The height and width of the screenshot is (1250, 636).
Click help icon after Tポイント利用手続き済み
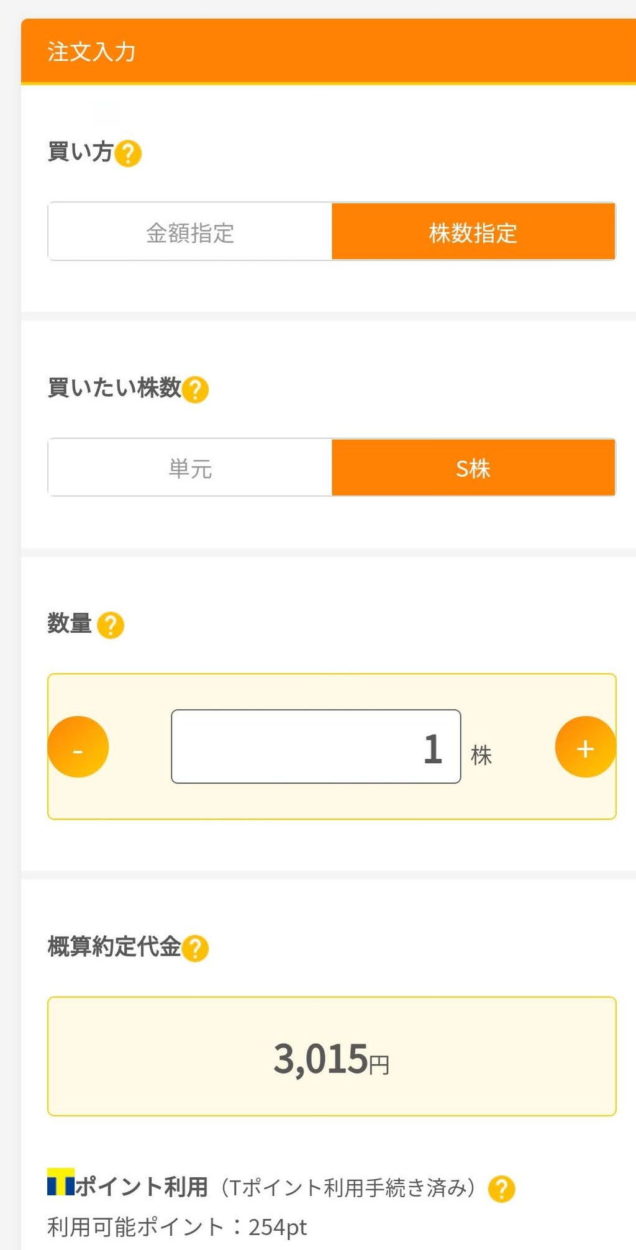tap(502, 1189)
